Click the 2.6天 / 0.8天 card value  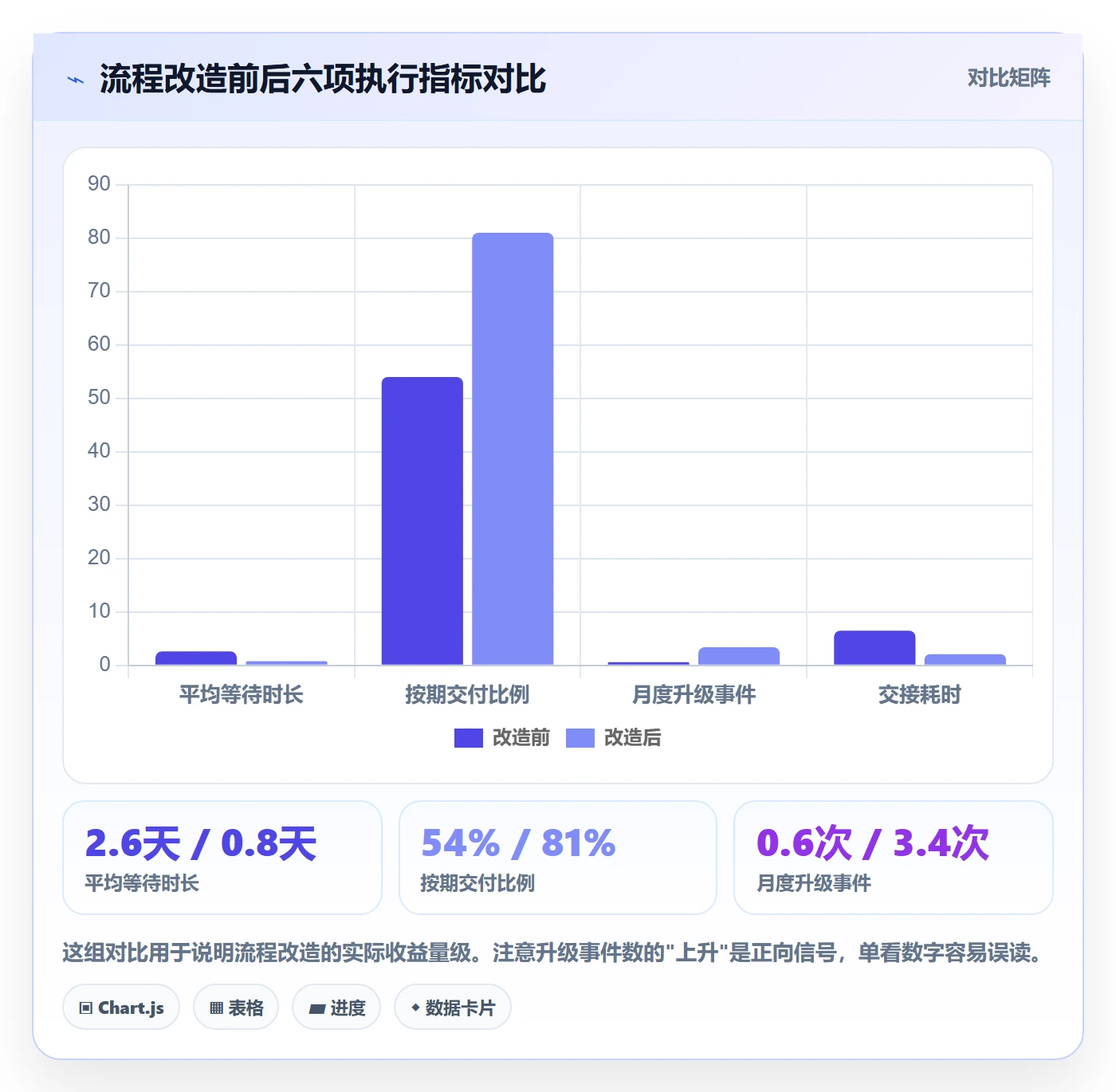[x=201, y=843]
